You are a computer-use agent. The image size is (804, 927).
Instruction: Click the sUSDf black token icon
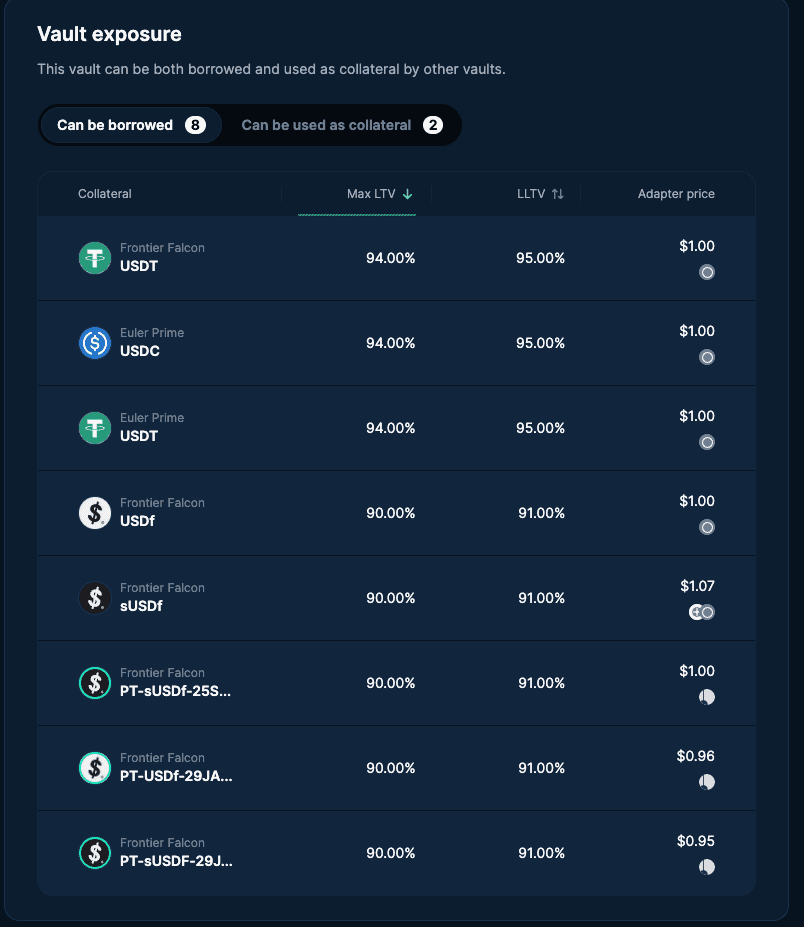95,598
